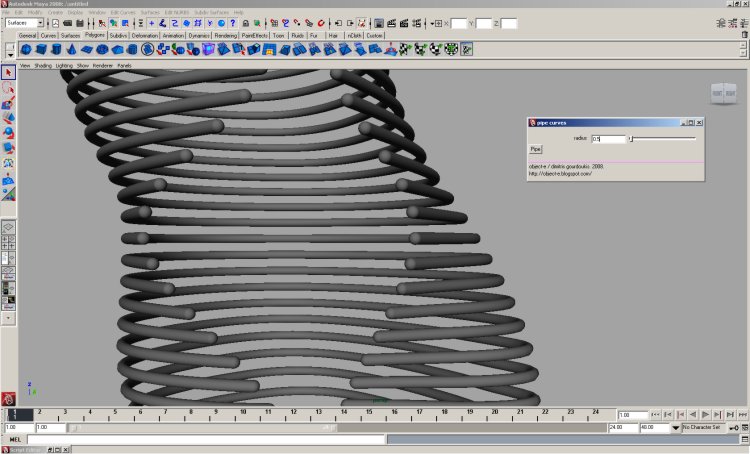The image size is (750, 454).
Task: Open the Curves shelf tab
Action: [x=48, y=35]
